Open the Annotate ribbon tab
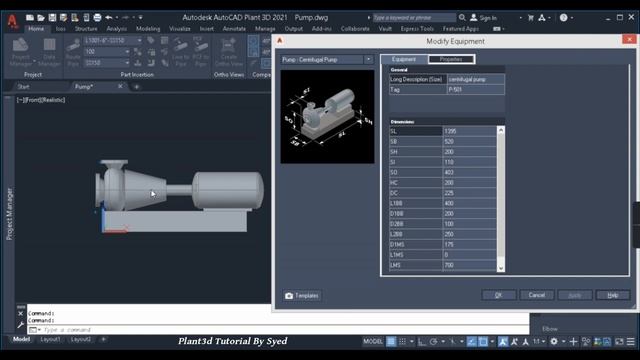 (x=234, y=29)
